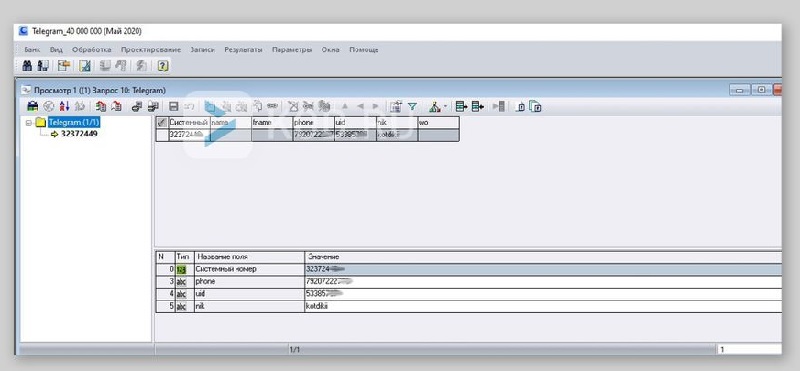800x371 pixels.
Task: Click the grayed undo arrow icon
Action: coord(189,107)
